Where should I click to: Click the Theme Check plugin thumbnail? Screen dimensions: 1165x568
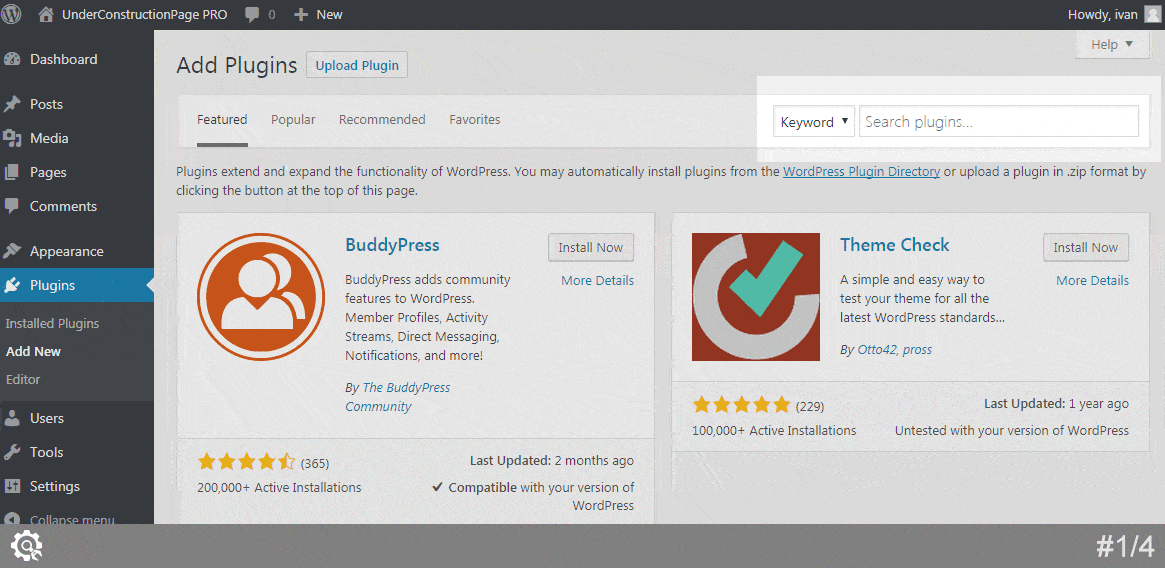[755, 297]
